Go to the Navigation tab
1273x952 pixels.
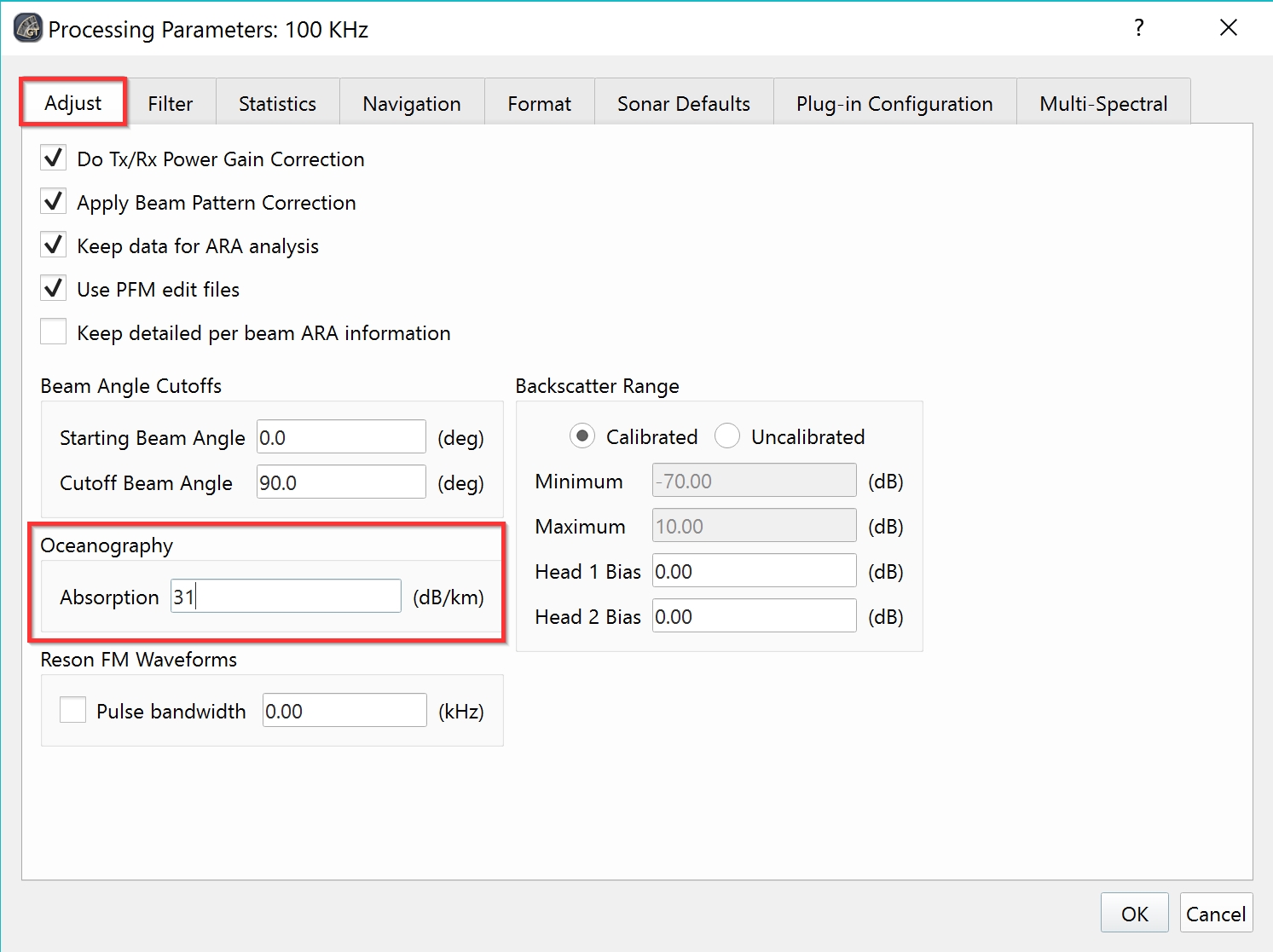coord(411,103)
